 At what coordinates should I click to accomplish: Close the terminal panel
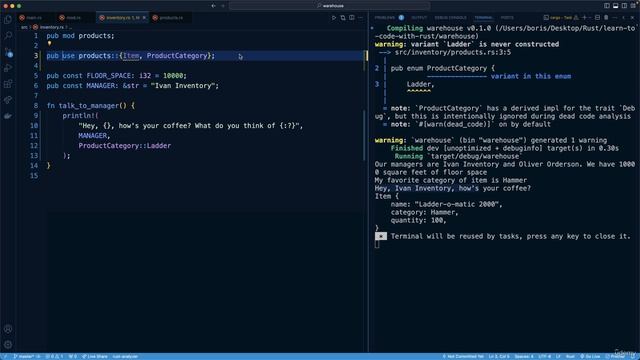click(x=633, y=18)
